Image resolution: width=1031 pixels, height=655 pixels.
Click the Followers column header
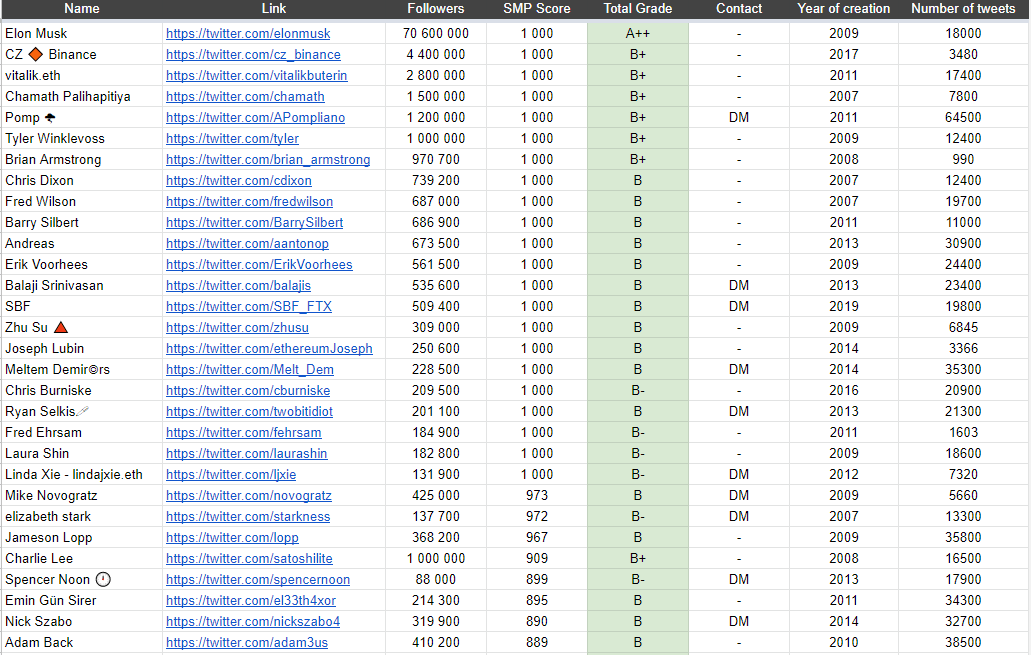[435, 9]
